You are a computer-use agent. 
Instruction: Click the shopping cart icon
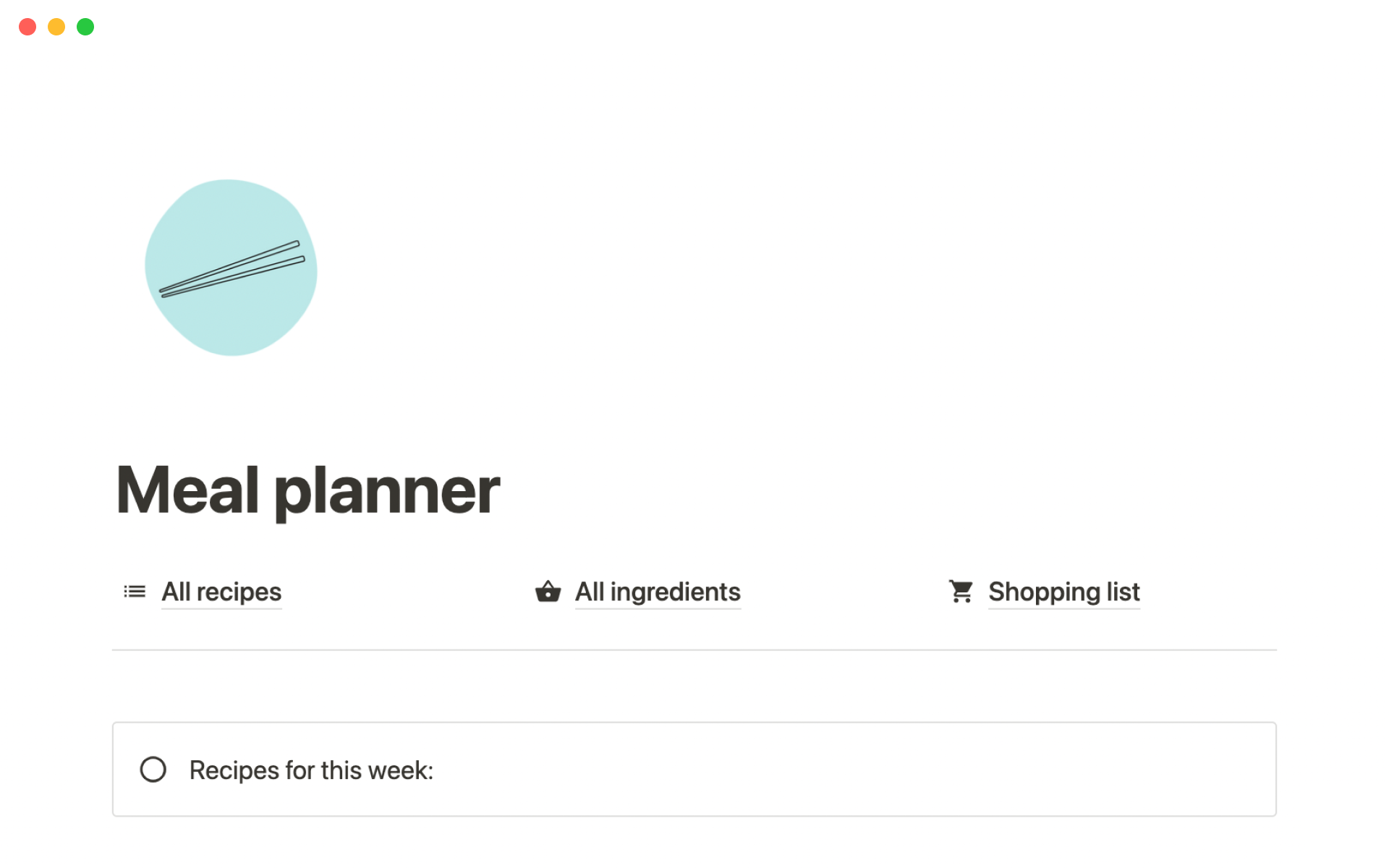pyautogui.click(x=961, y=592)
